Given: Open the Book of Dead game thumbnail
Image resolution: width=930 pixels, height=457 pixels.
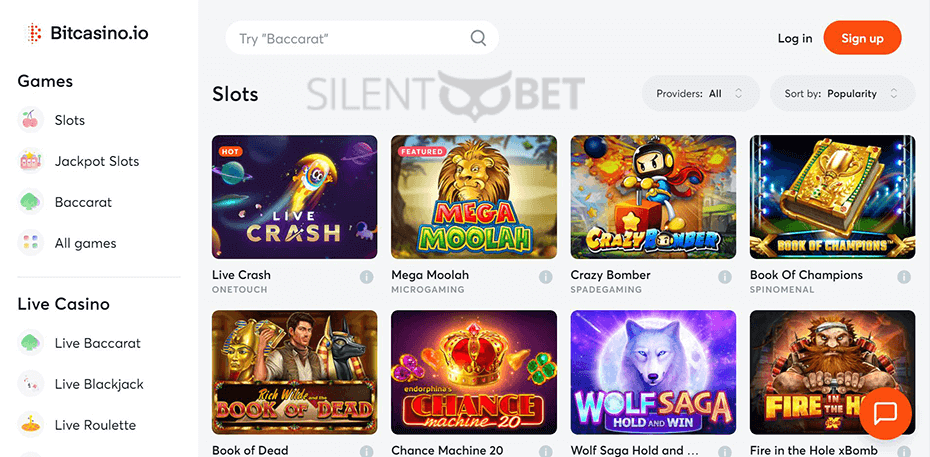Looking at the screenshot, I should tap(294, 372).
